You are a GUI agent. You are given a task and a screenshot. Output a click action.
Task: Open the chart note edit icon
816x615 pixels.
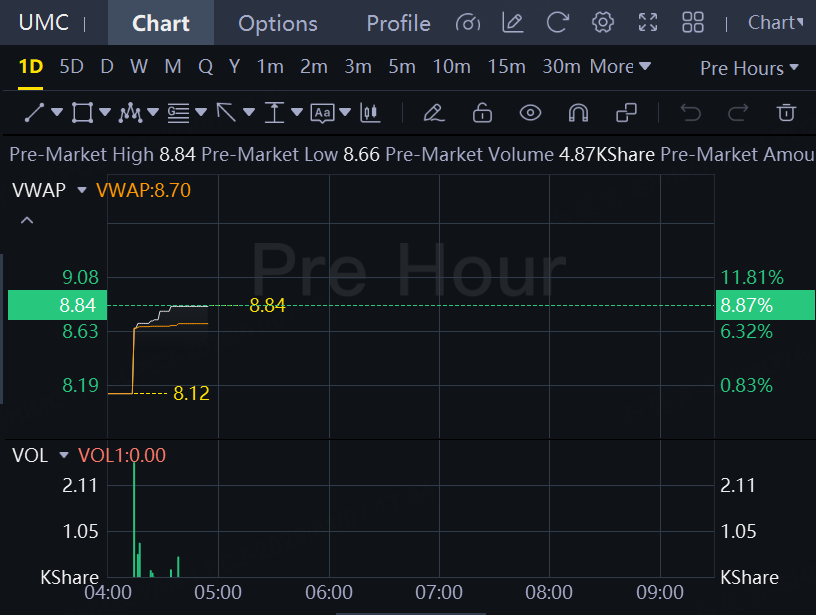point(513,23)
